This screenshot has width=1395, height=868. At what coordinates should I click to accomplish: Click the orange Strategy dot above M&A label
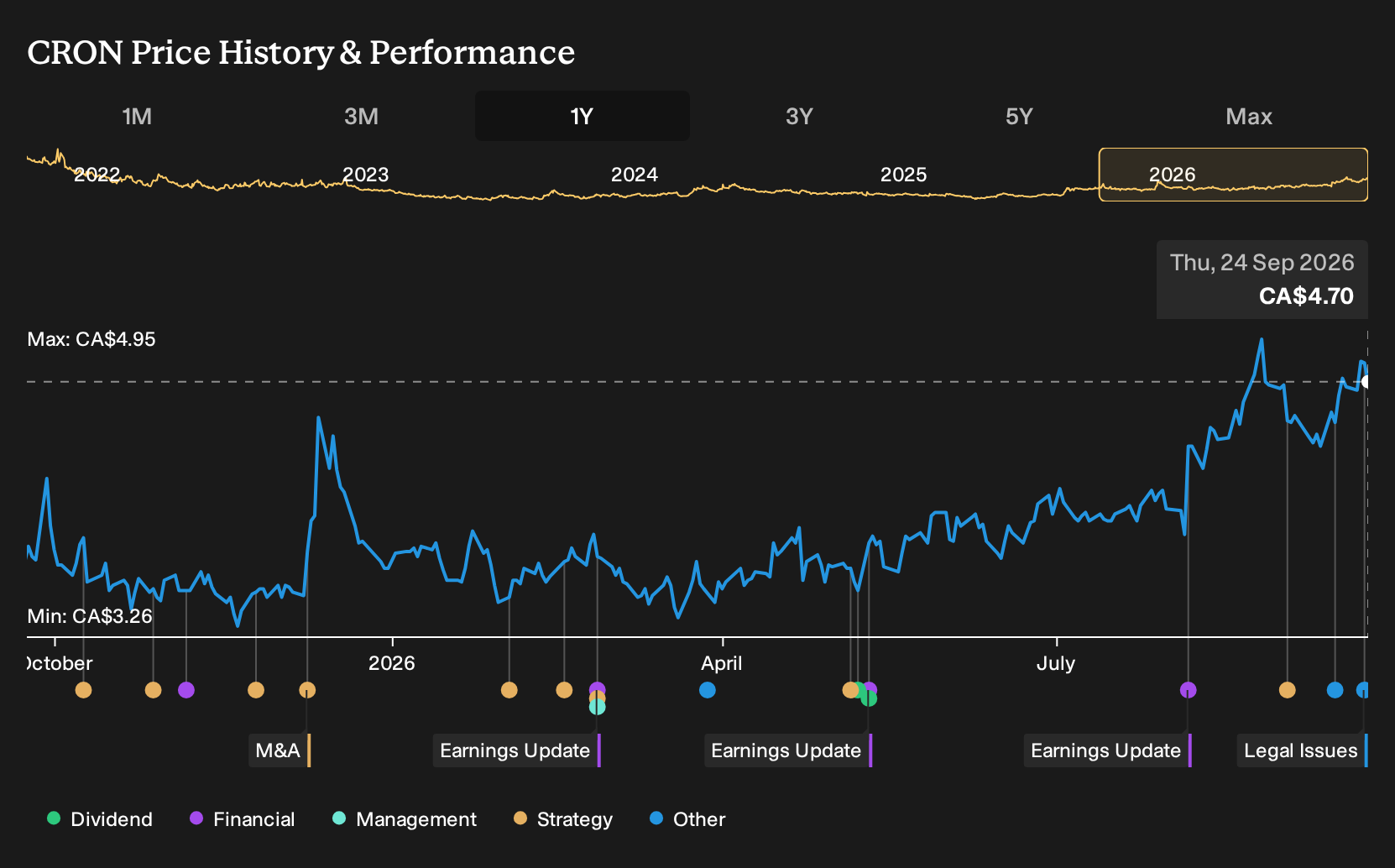coord(307,690)
